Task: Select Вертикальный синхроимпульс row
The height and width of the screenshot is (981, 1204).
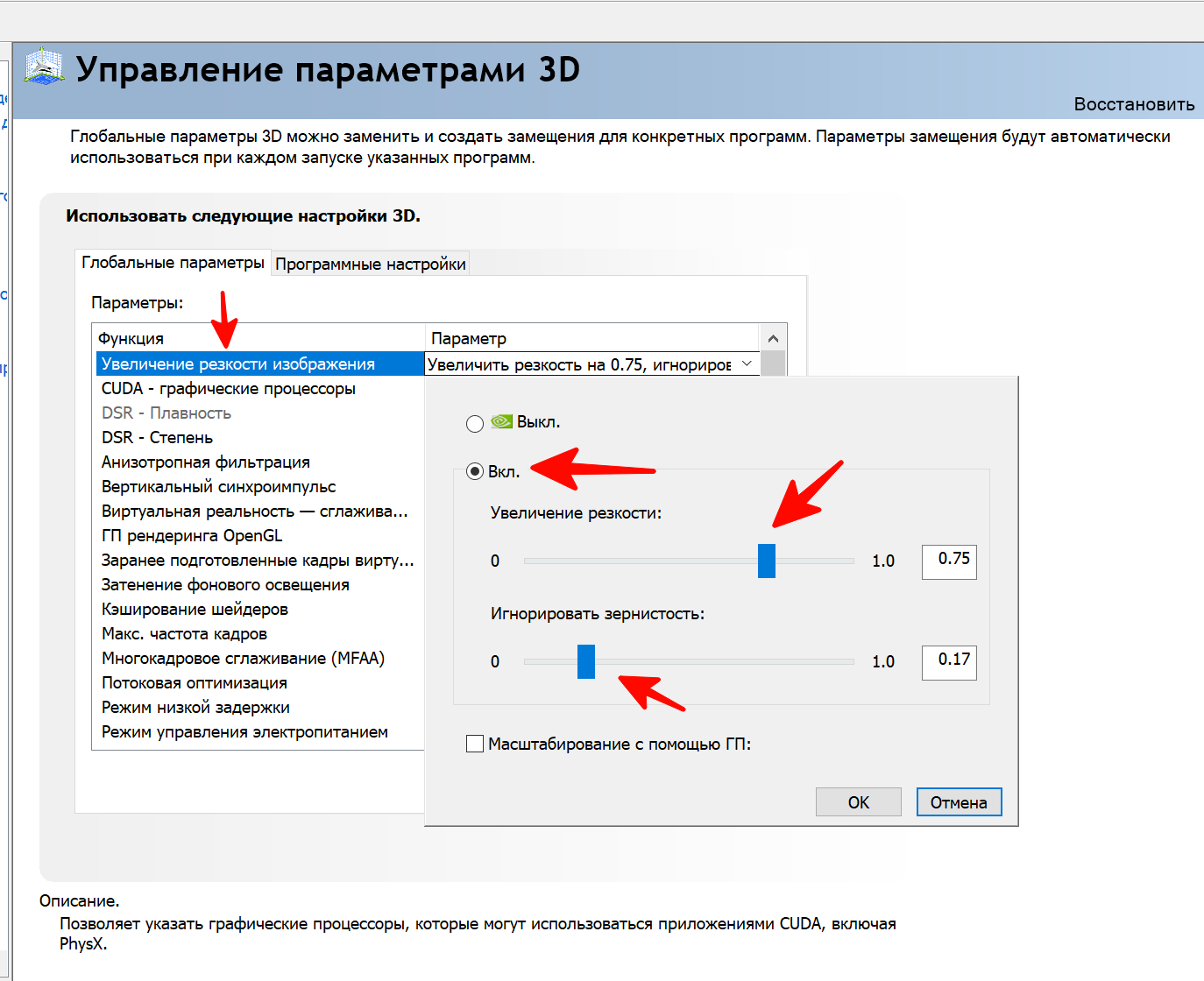Action: 260,486
